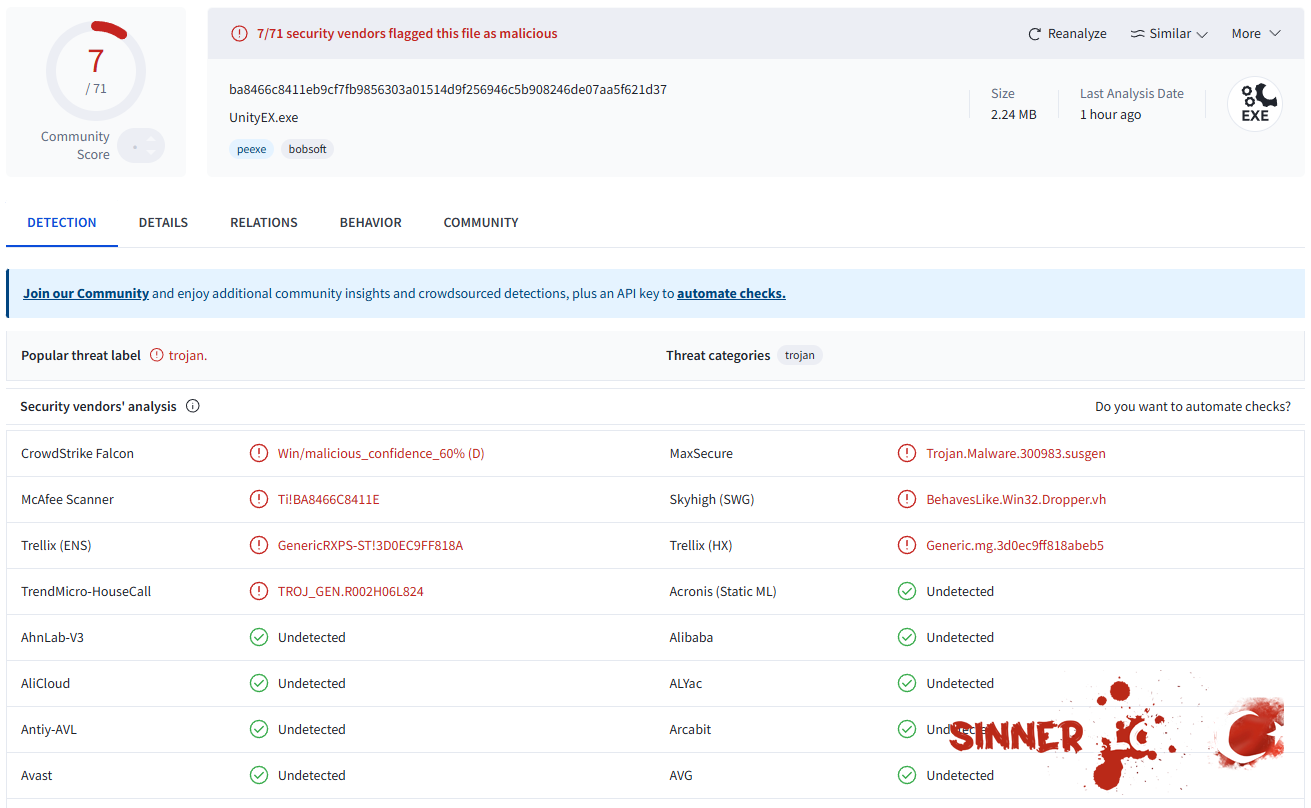Screen dimensions: 1311x808
Task: Go to the Relations tab
Action: tap(264, 222)
